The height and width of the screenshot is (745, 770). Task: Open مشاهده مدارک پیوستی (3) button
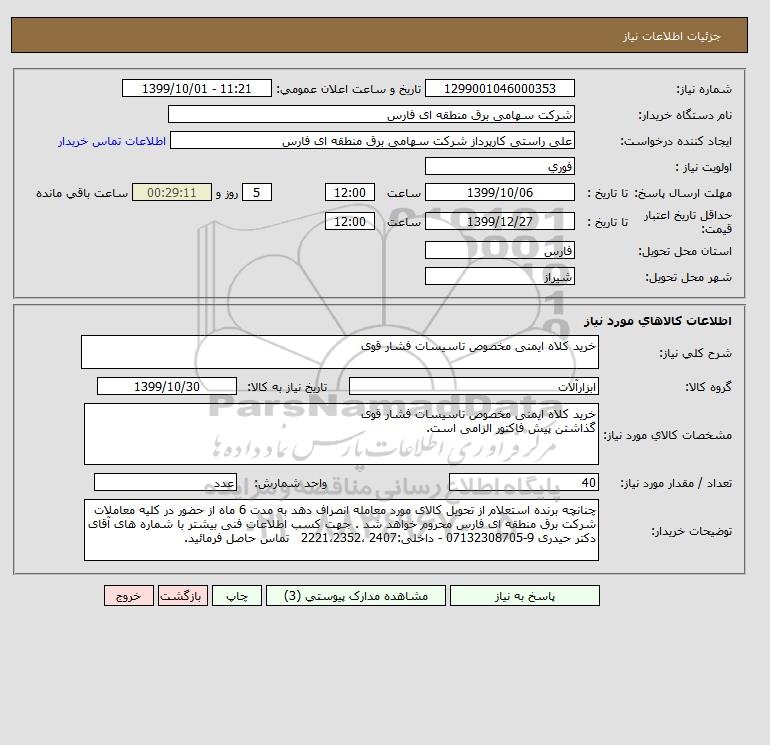pyautogui.click(x=356, y=595)
